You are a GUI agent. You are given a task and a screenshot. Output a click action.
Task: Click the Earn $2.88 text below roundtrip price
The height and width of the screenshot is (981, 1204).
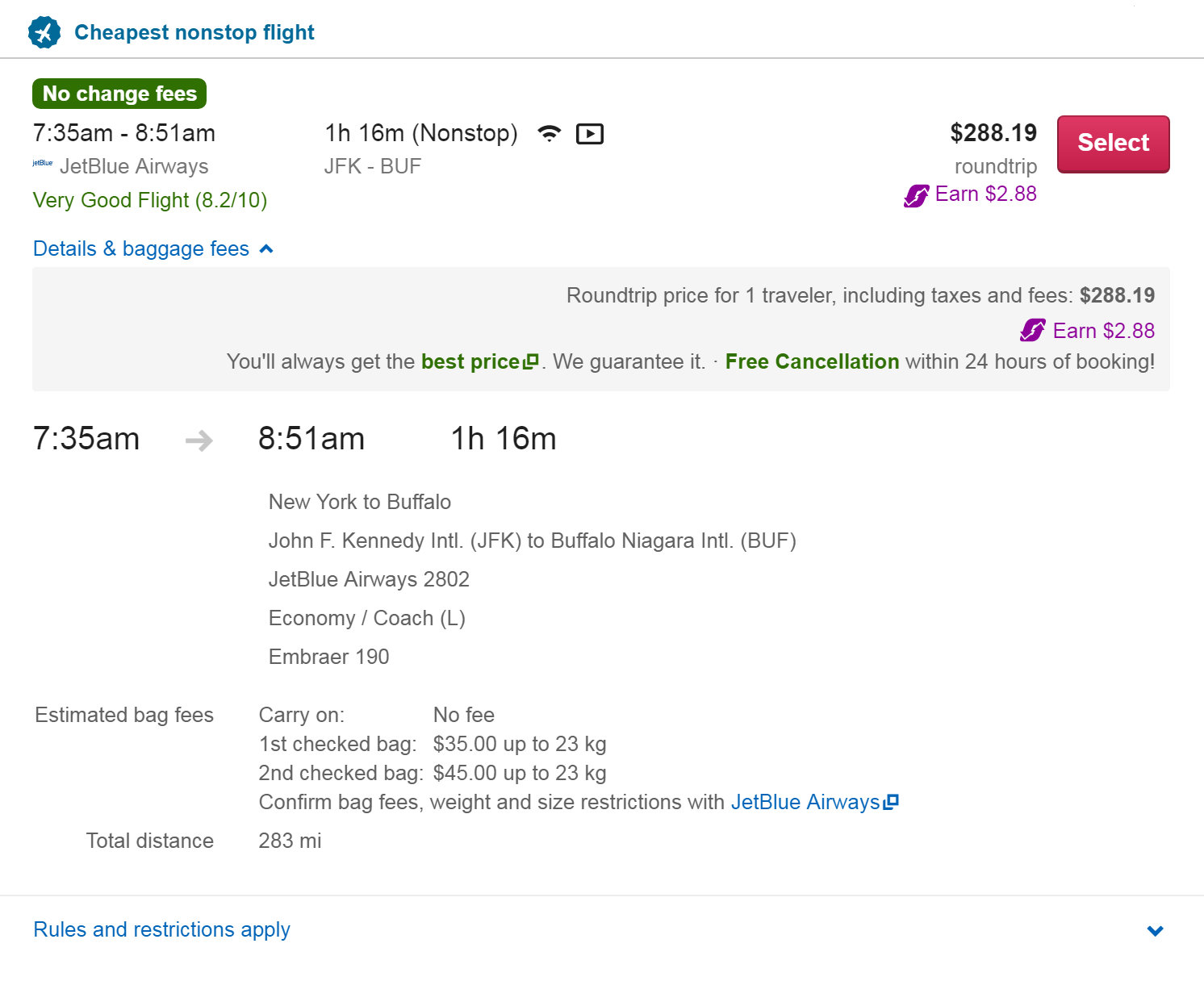[x=986, y=194]
